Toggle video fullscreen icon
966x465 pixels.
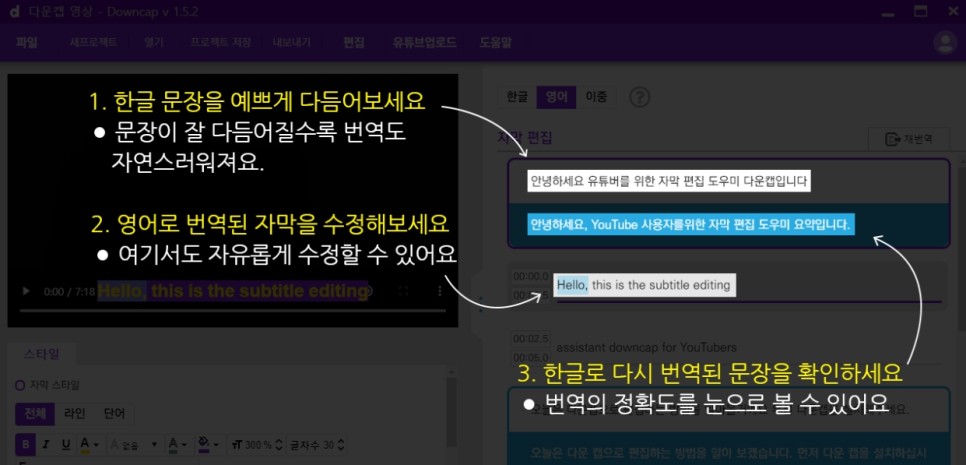click(404, 291)
